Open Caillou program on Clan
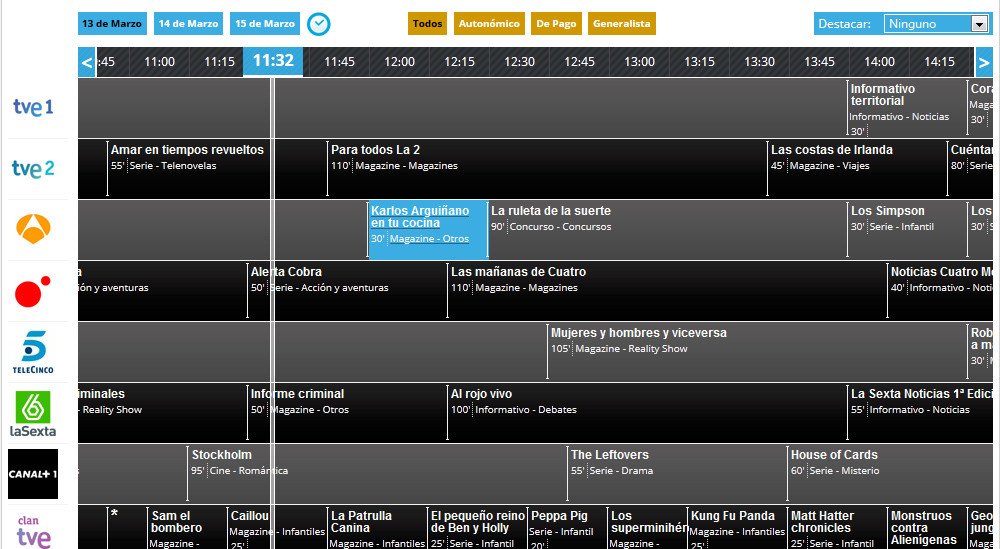This screenshot has height=549, width=1000. point(250,516)
